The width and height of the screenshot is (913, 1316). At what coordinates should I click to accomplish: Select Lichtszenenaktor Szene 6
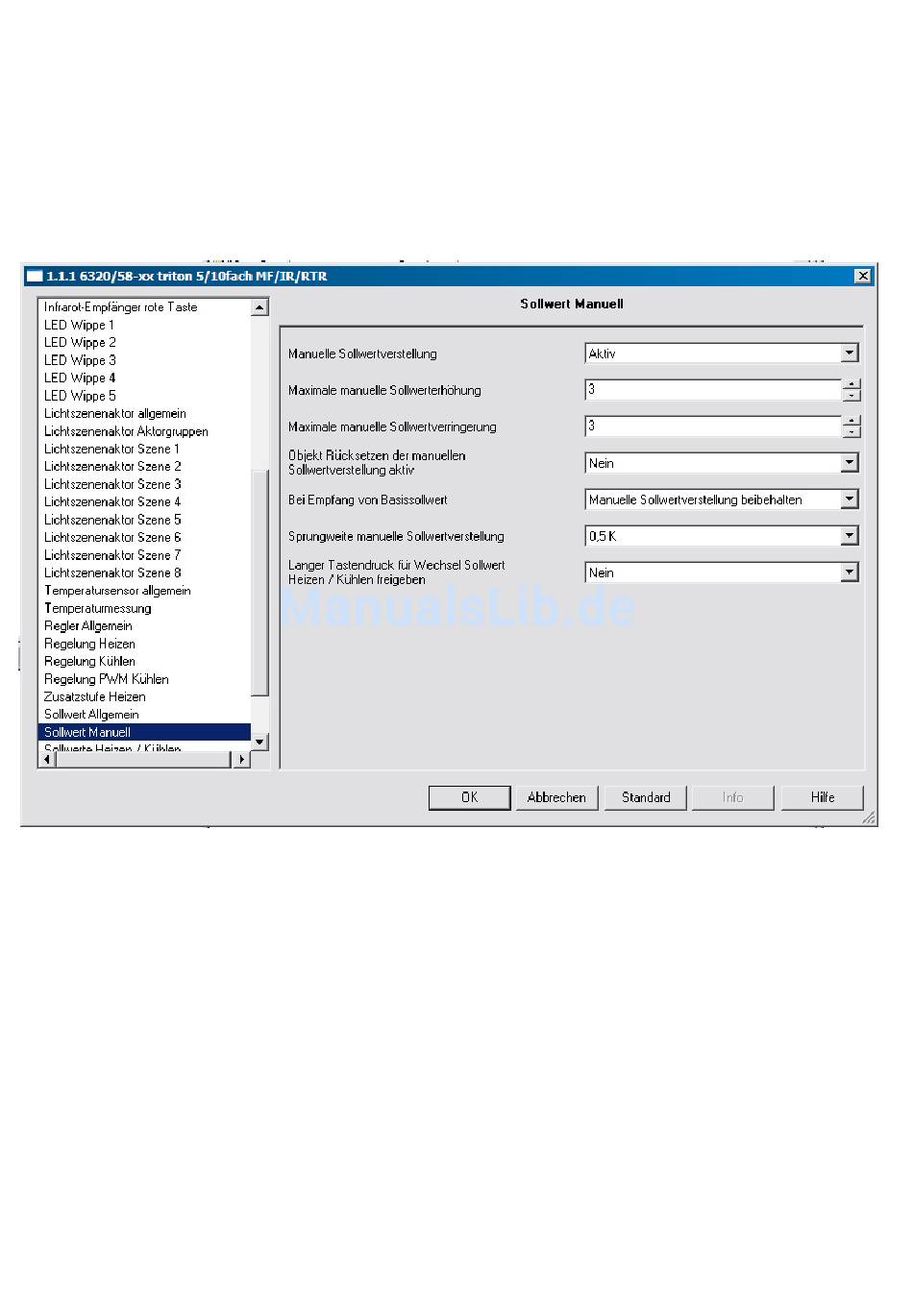point(112,537)
